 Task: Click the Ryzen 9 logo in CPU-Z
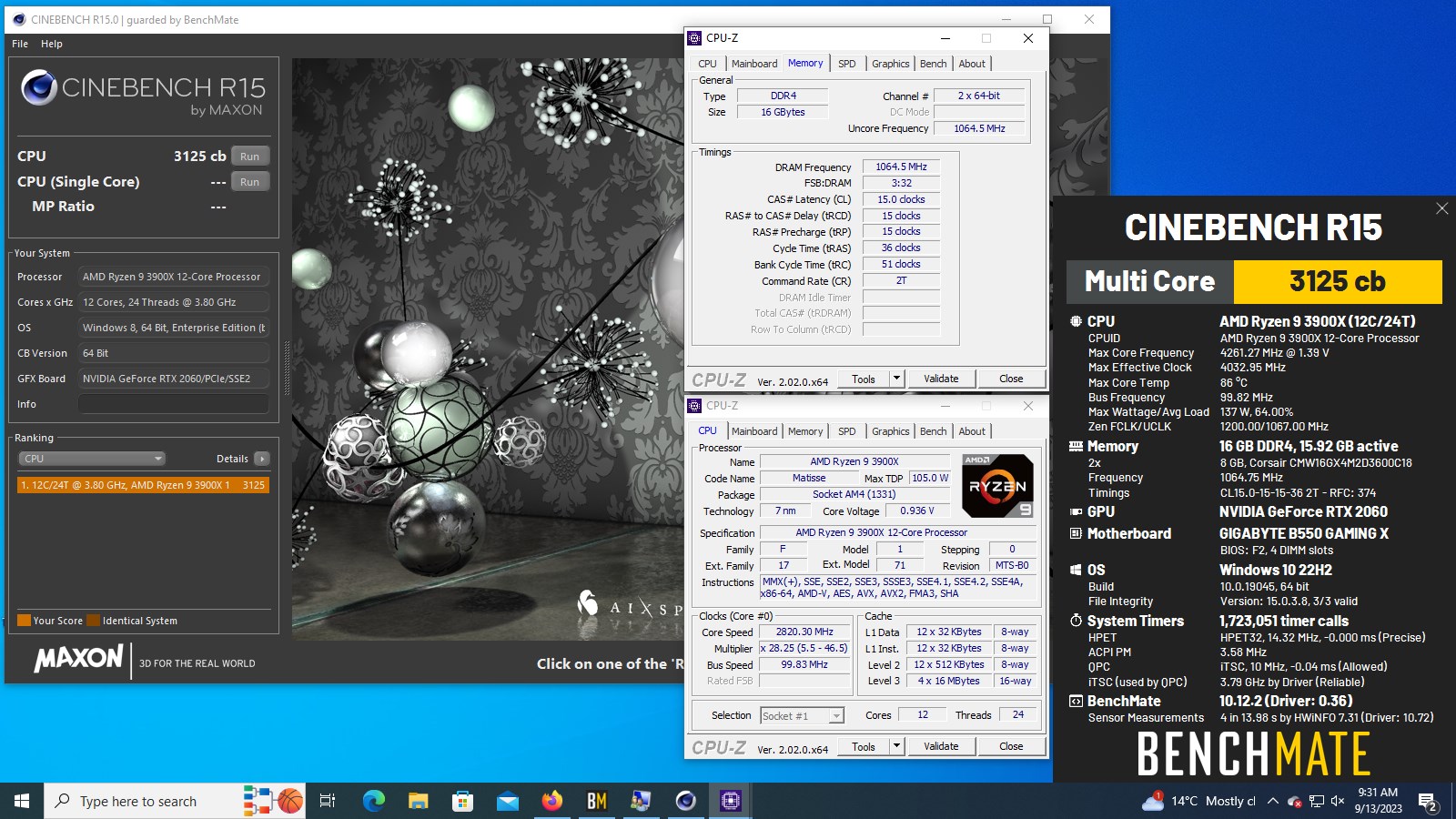pos(997,486)
